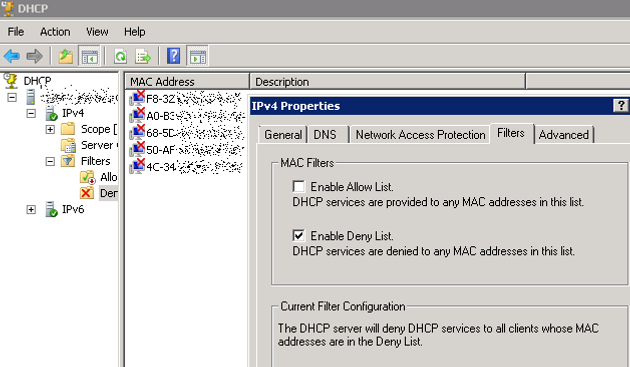Select the server computer icon in tree

click(31, 97)
